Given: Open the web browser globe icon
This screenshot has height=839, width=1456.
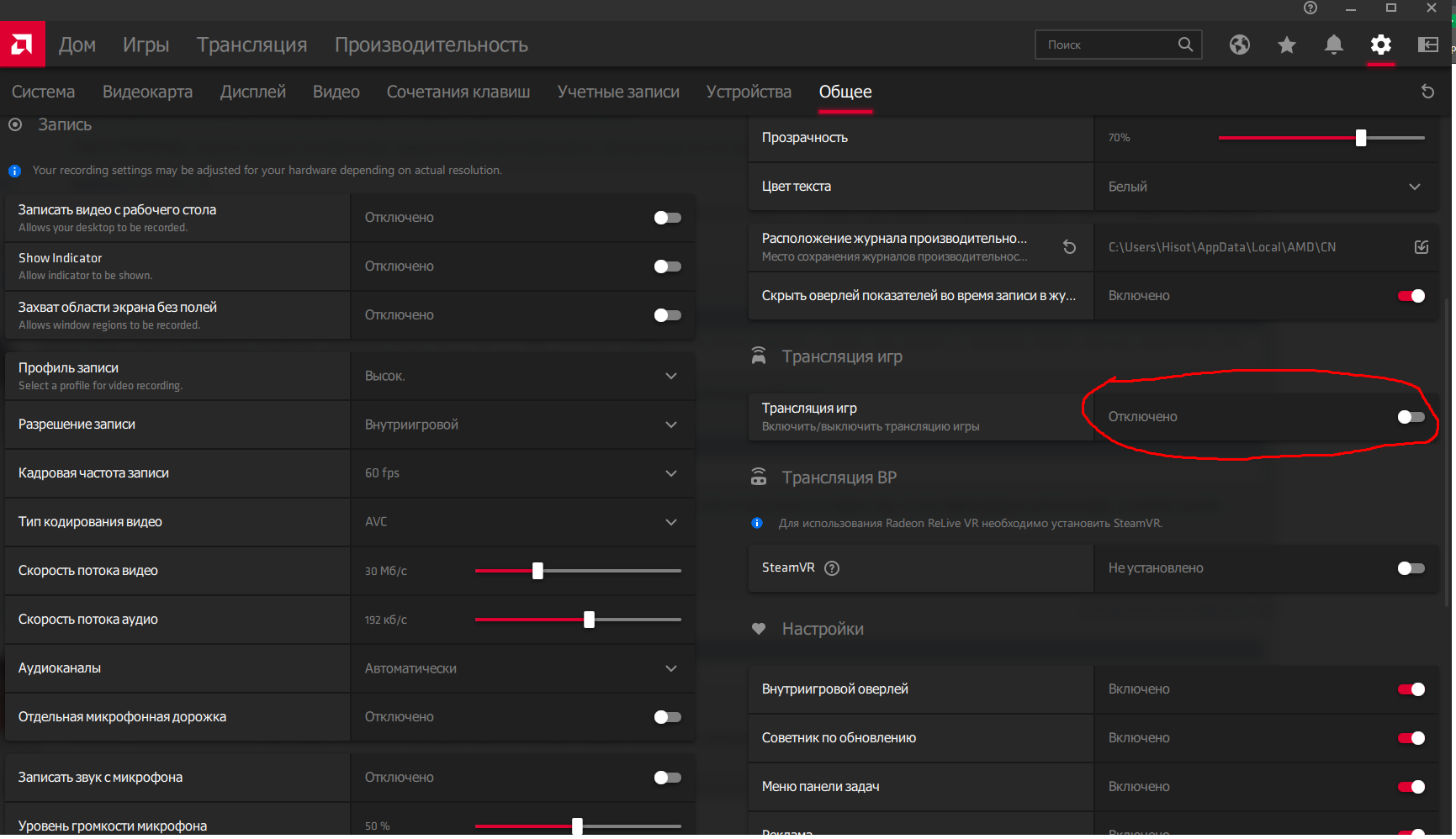Looking at the screenshot, I should click(x=1239, y=45).
